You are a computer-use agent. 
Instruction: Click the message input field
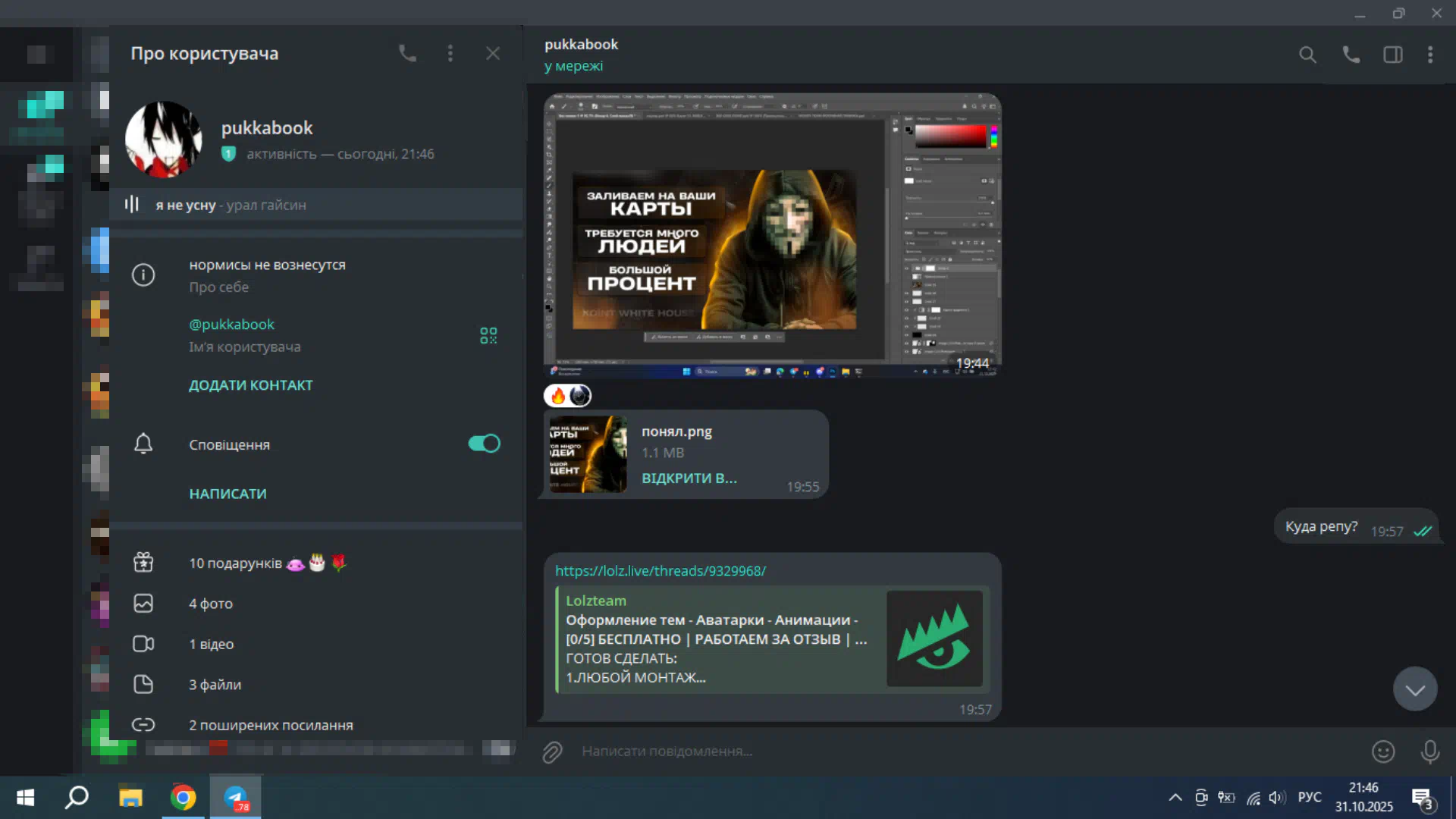(x=910, y=752)
